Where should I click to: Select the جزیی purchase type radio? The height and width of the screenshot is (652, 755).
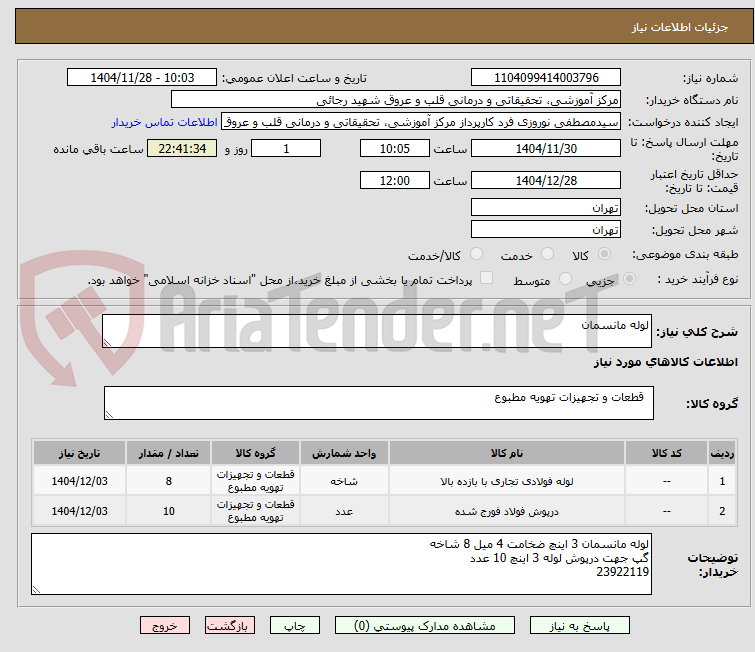coord(629,279)
